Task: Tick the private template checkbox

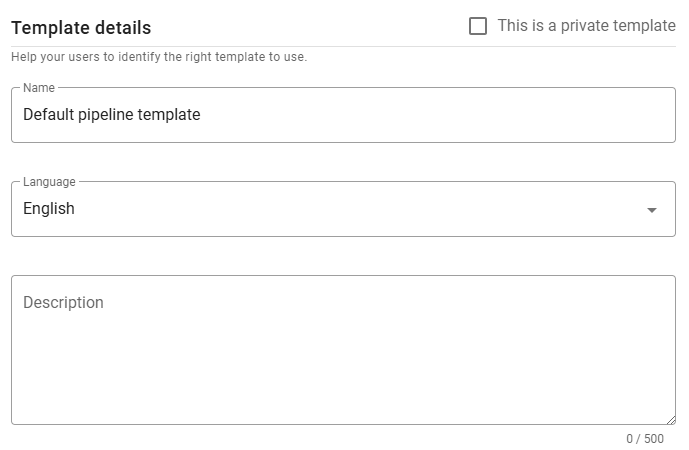Action: pyautogui.click(x=478, y=26)
